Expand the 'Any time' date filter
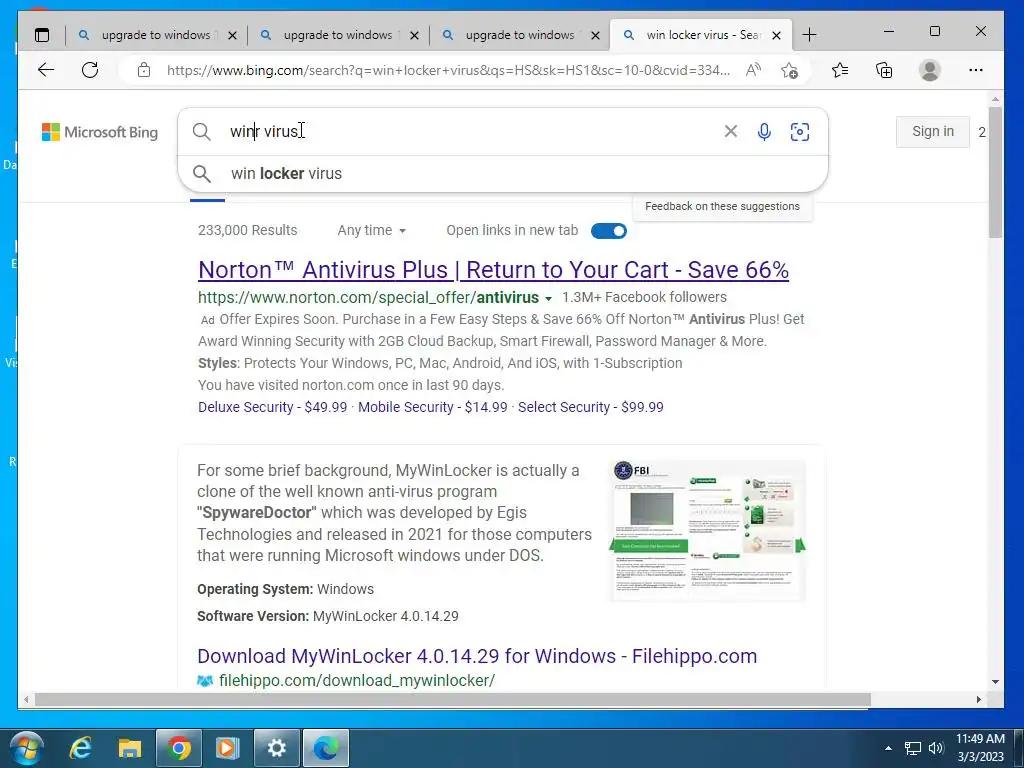1024x768 pixels. pos(372,231)
